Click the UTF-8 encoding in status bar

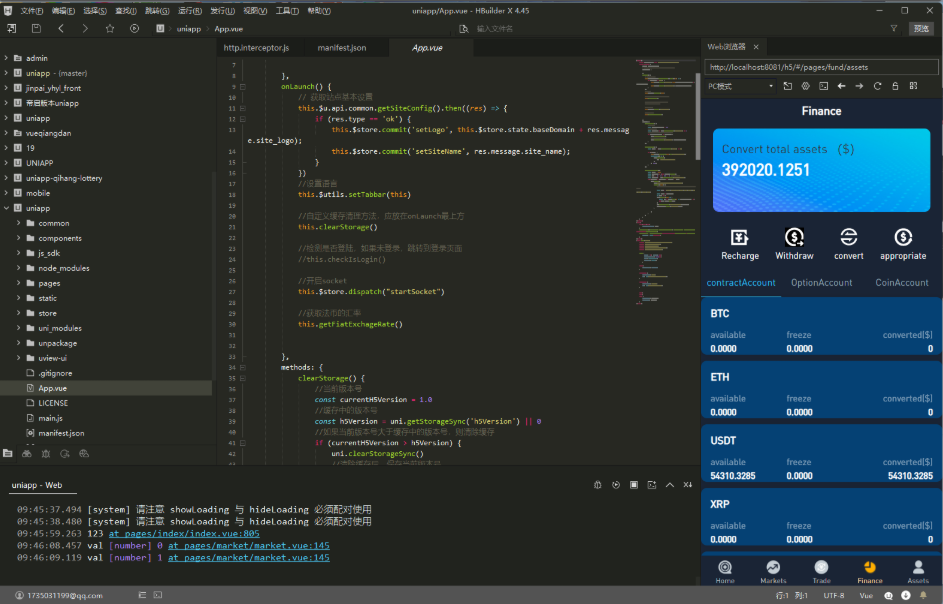tap(834, 596)
